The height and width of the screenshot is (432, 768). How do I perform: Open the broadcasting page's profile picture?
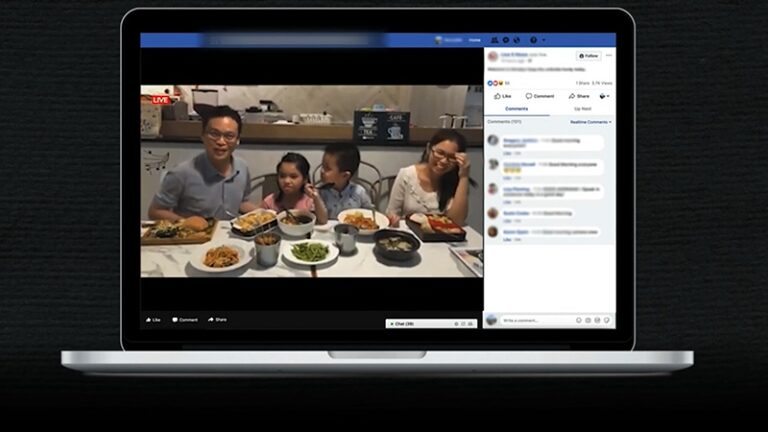click(493, 57)
